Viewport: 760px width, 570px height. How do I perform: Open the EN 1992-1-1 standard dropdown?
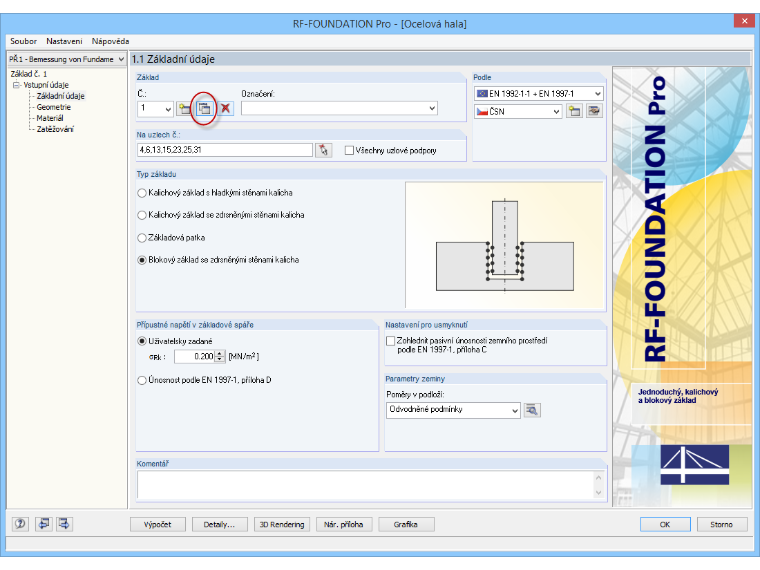tap(598, 94)
